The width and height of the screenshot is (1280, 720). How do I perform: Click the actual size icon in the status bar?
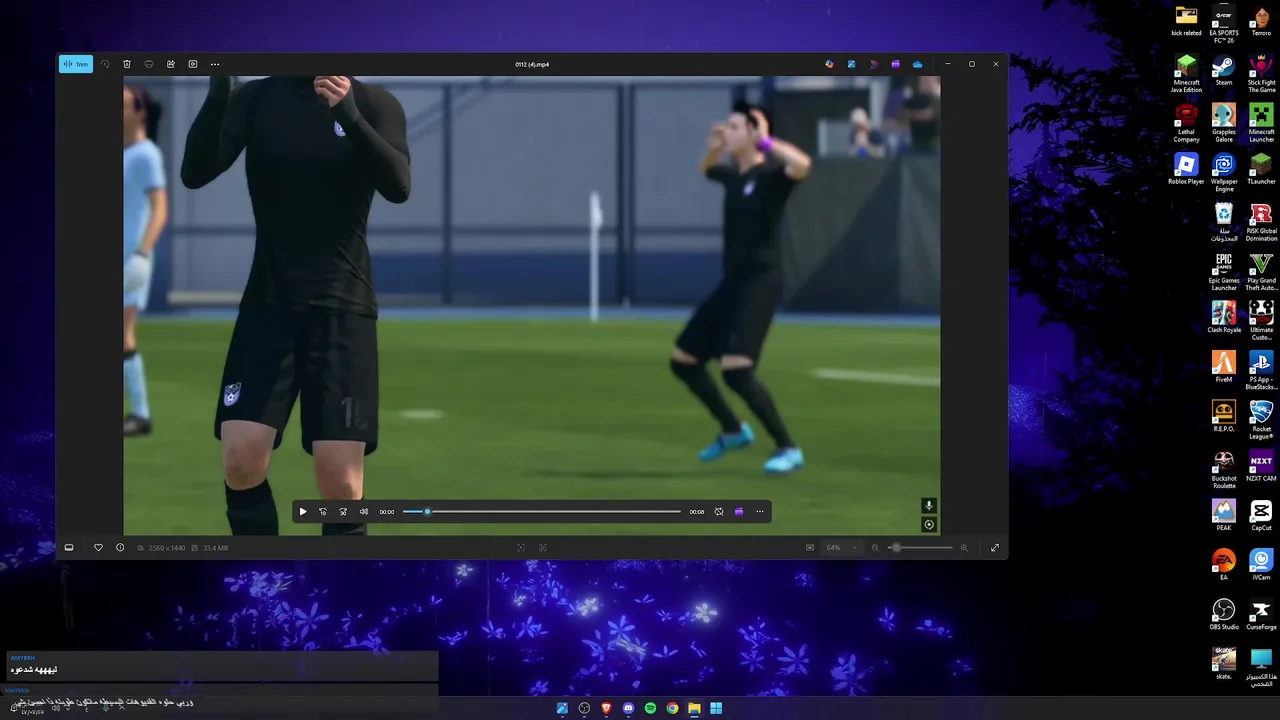543,548
